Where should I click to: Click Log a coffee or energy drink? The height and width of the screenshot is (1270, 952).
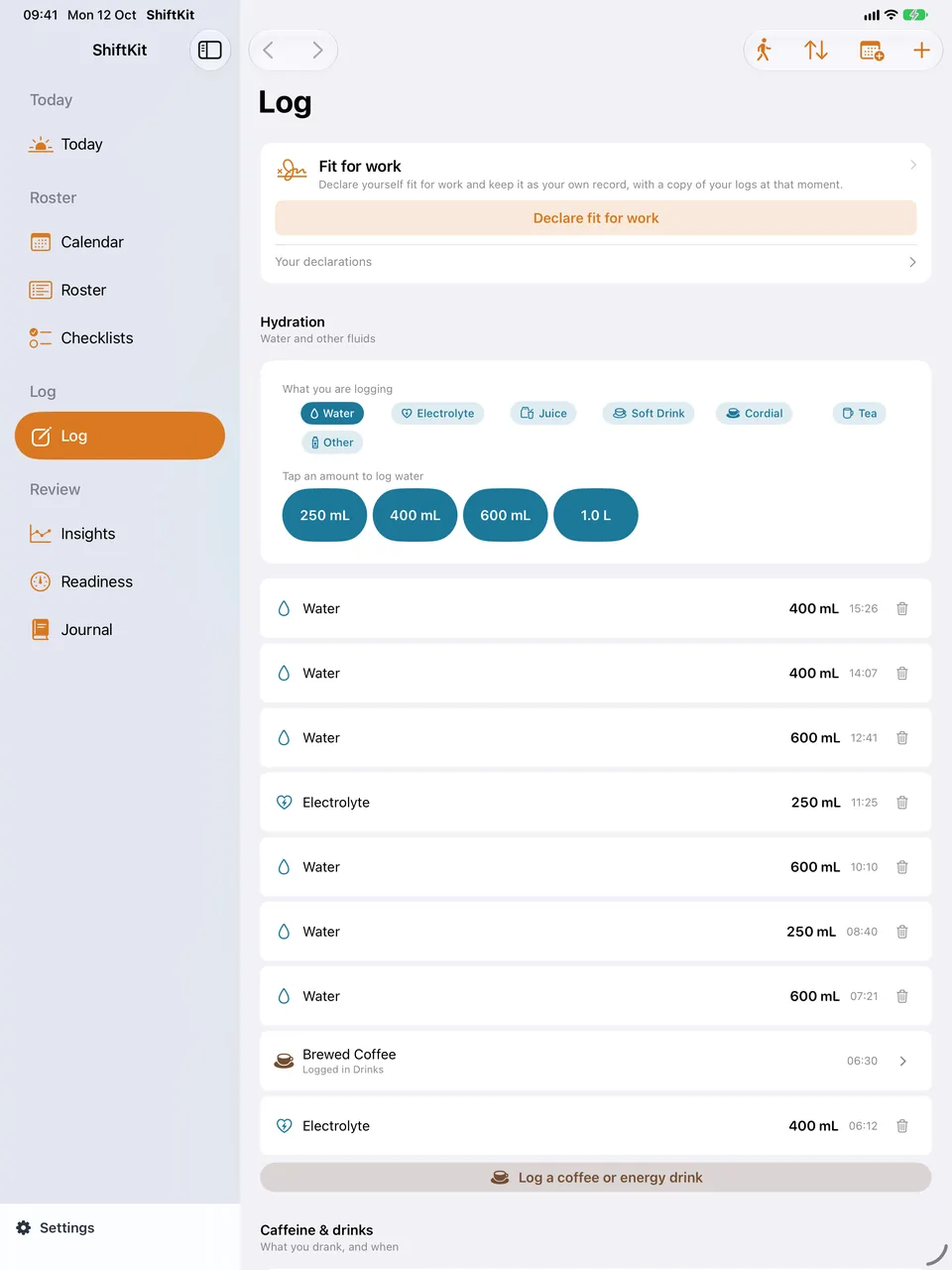596,1178
